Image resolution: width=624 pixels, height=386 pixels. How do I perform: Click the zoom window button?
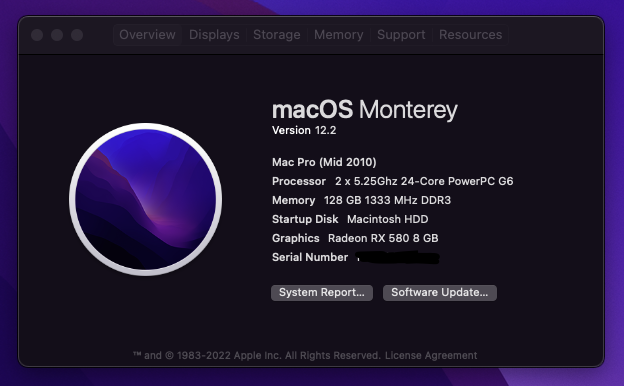click(x=77, y=35)
